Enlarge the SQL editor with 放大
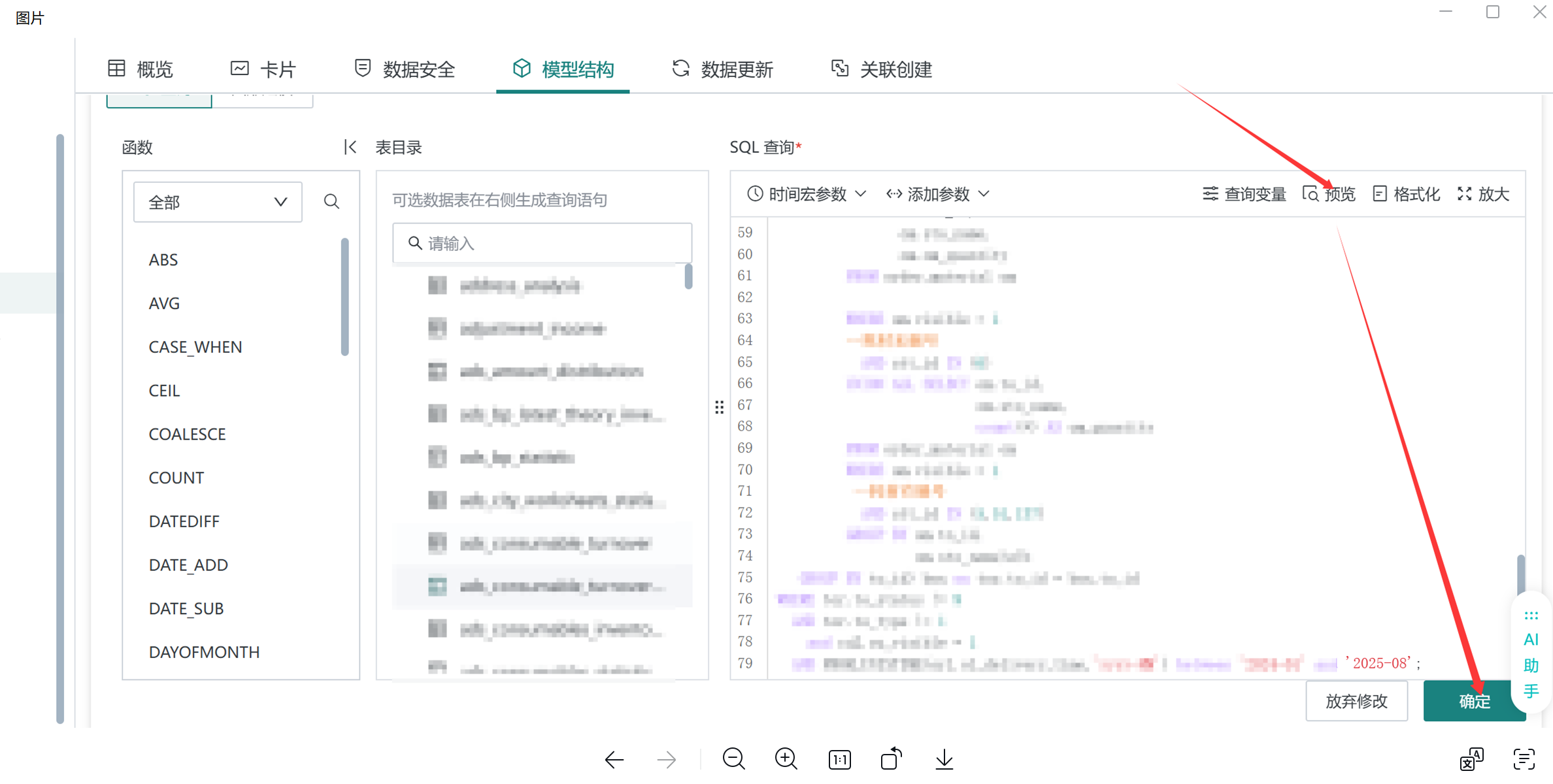Screen dimensions: 1553x784 (1483, 194)
